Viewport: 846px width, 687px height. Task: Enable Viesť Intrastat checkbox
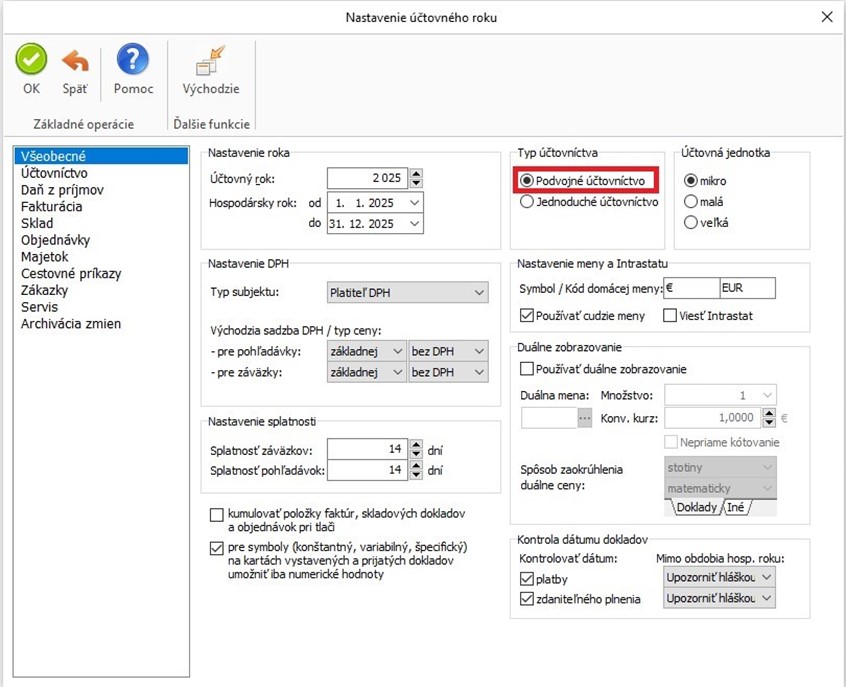671,316
